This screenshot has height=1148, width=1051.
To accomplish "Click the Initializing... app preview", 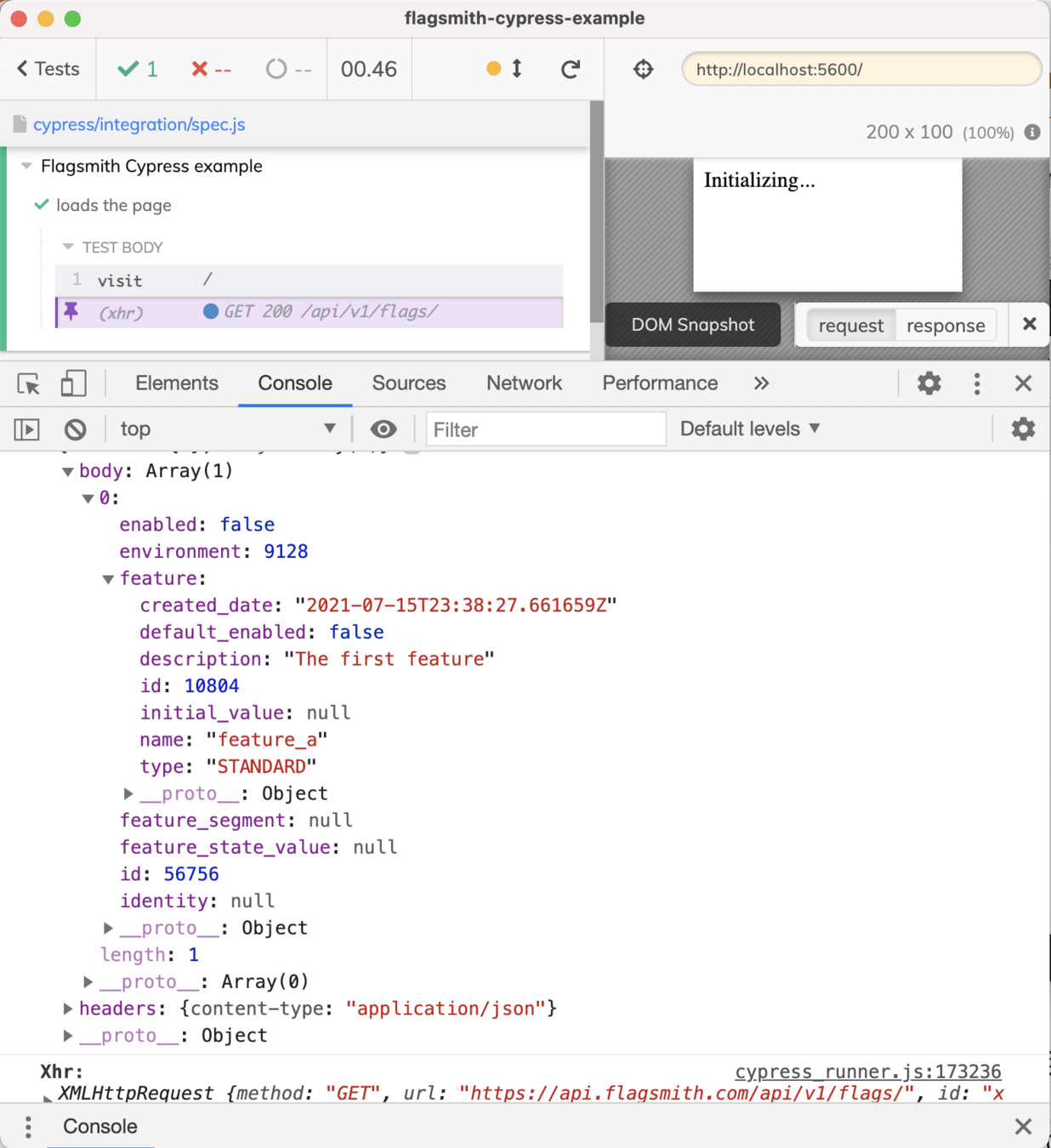I will [x=827, y=224].
